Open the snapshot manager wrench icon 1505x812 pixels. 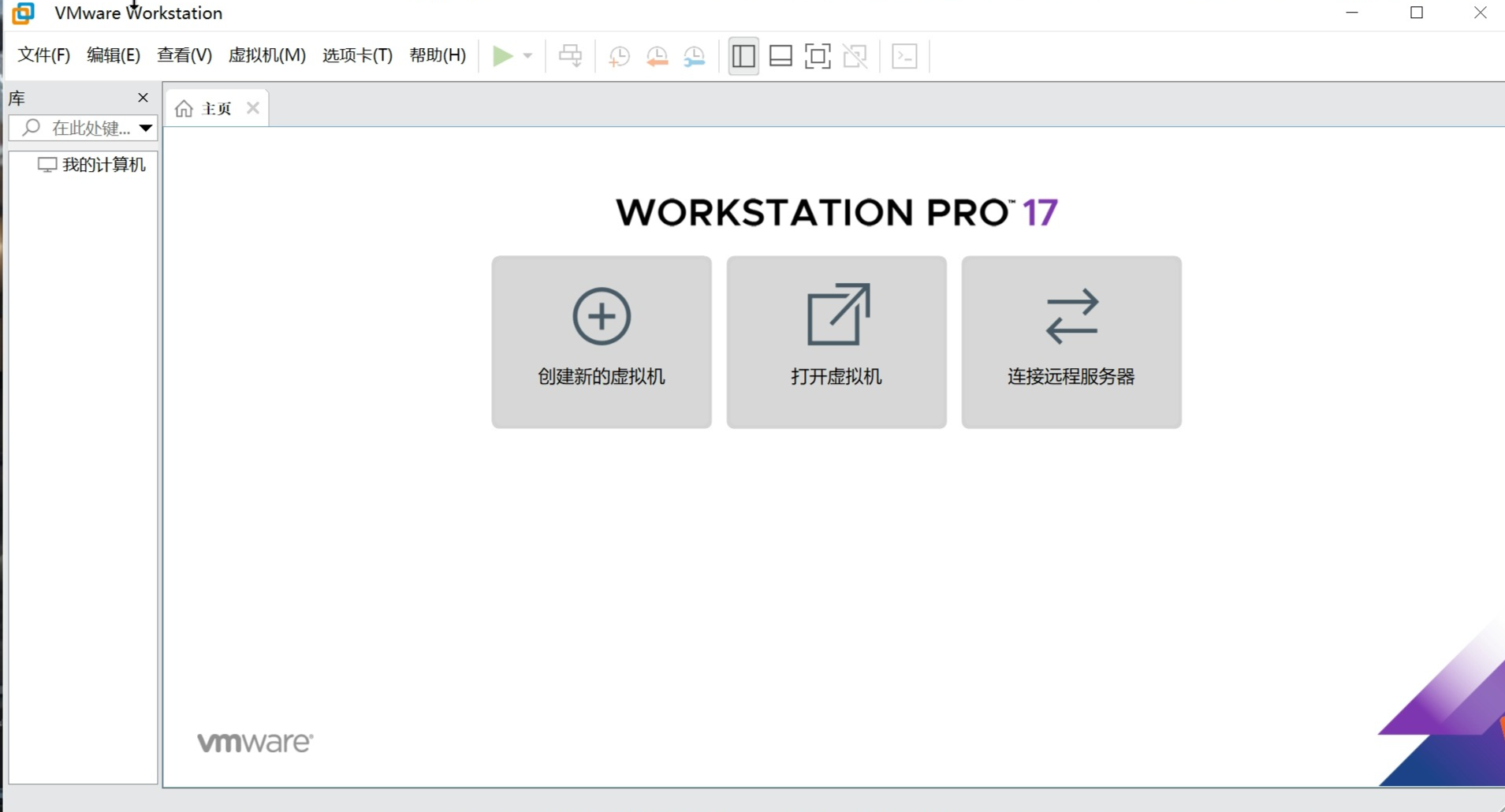[694, 56]
